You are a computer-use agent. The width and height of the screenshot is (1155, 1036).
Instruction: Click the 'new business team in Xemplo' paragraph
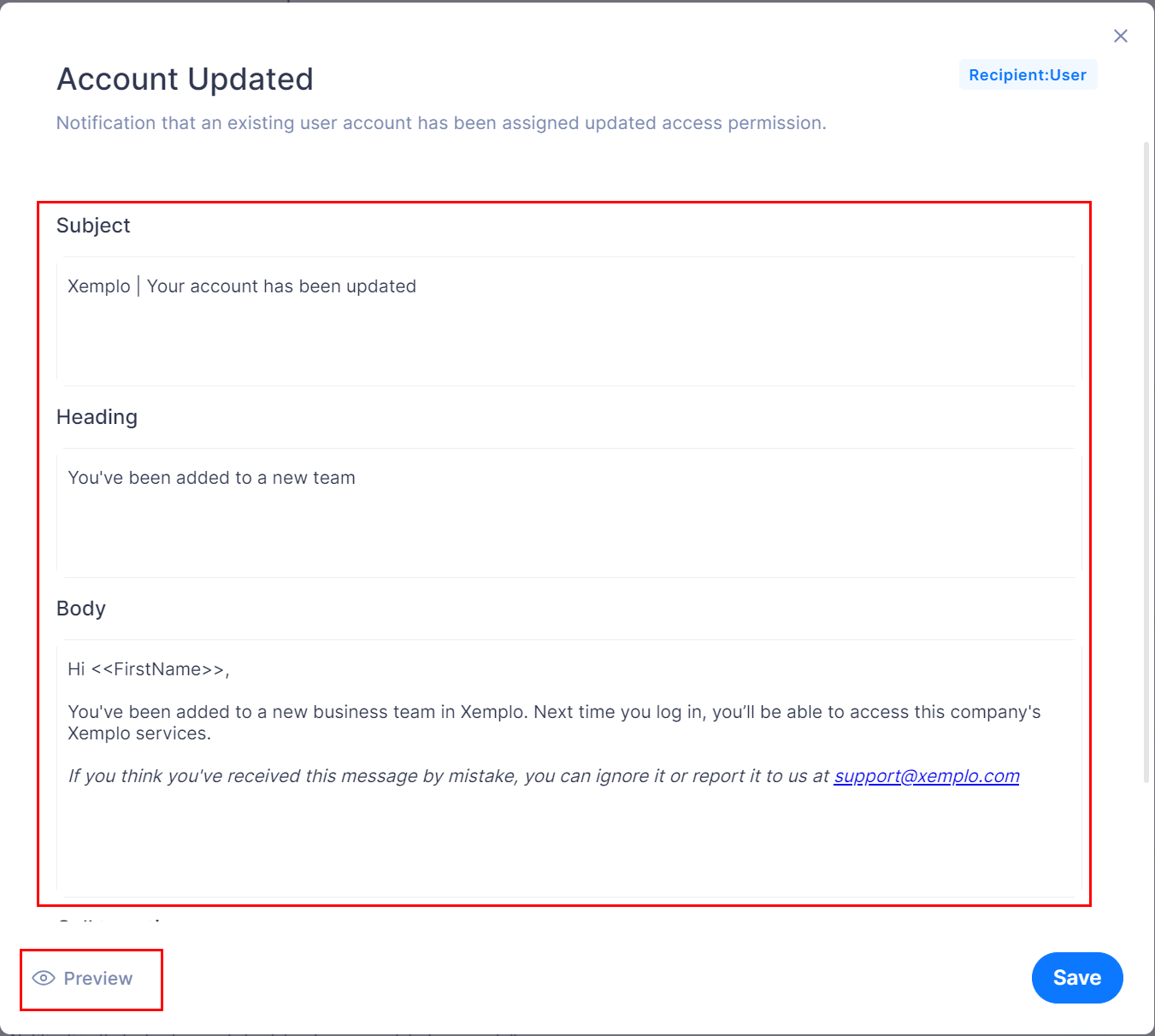pyautogui.click(x=554, y=722)
